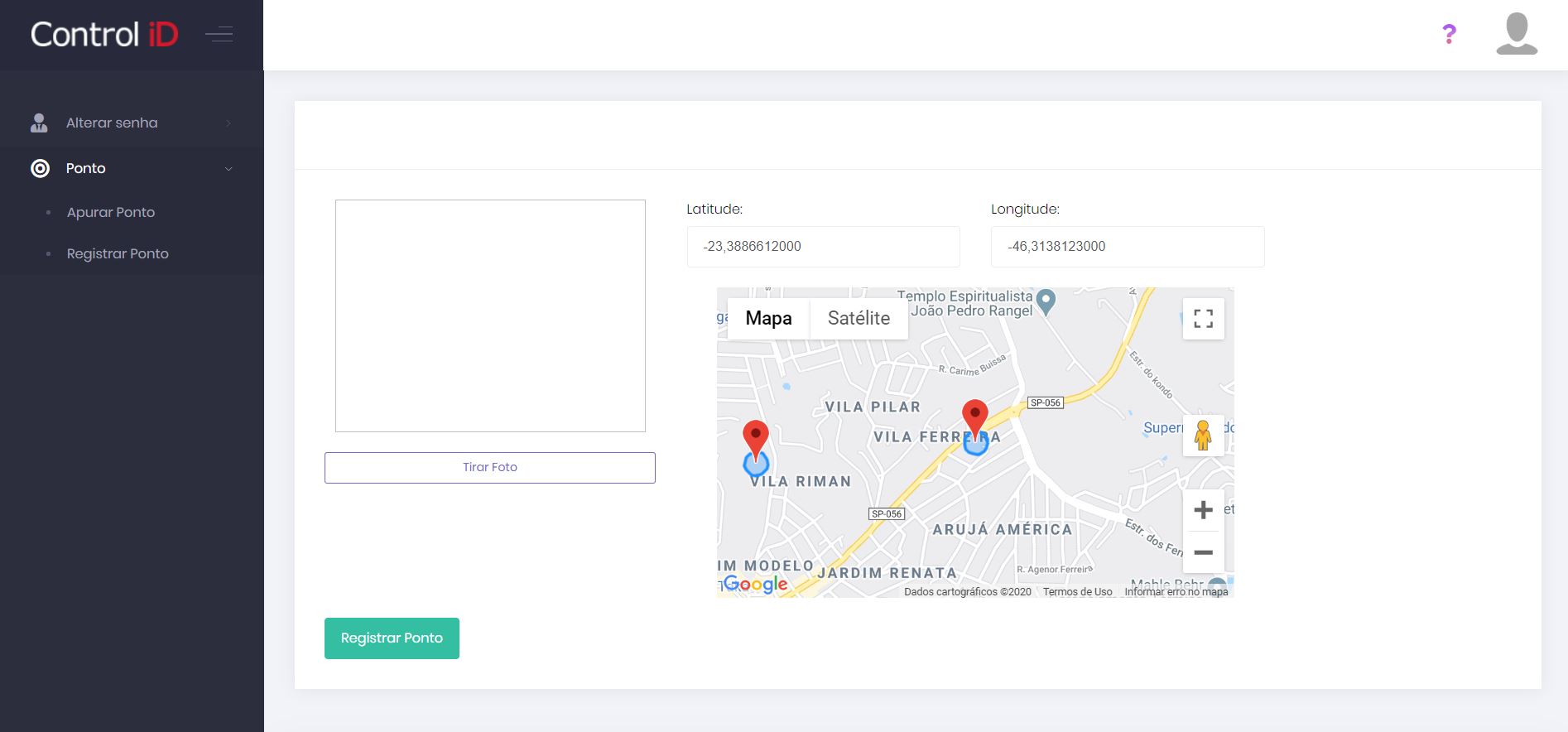Click the Latitude input field
The width and height of the screenshot is (1568, 732).
(824, 247)
